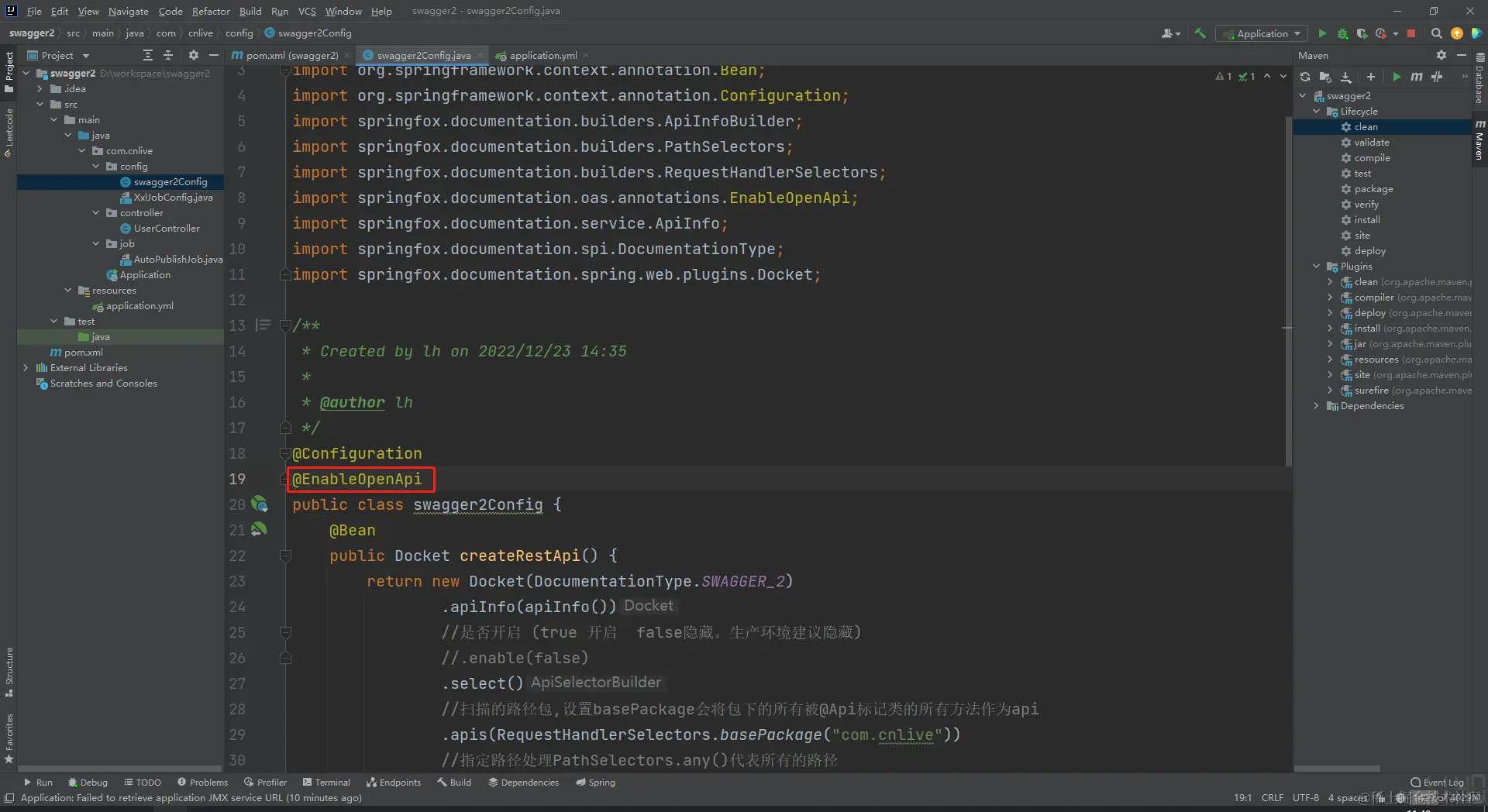Viewport: 1488px width, 812px height.
Task: Select the Maven package lifecycle goal
Action: tap(1373, 189)
